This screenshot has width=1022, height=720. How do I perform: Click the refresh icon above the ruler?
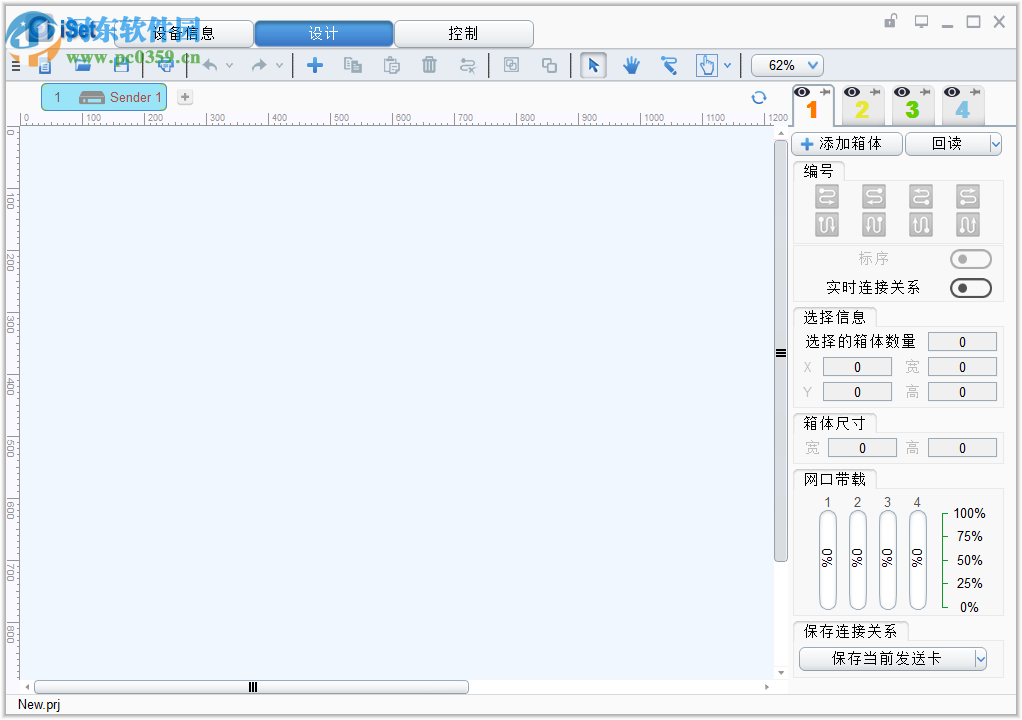[759, 97]
